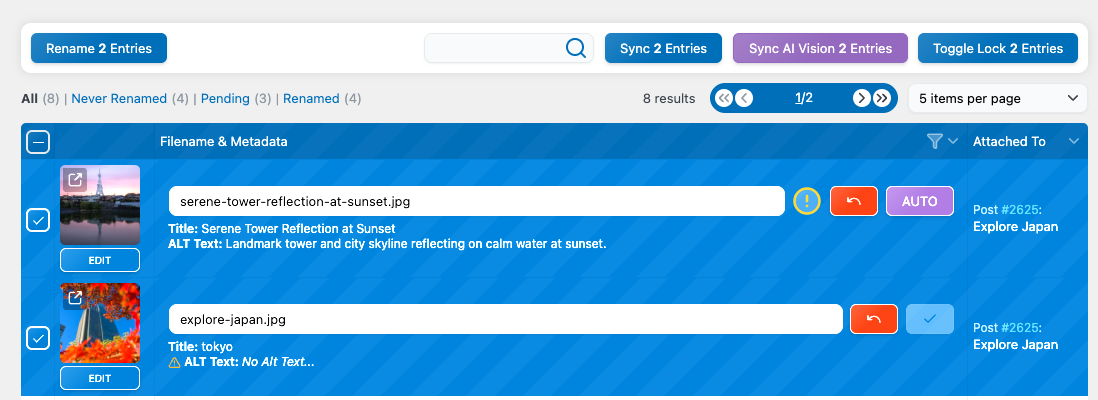Toggle the select-all entries checkbox

38,142
